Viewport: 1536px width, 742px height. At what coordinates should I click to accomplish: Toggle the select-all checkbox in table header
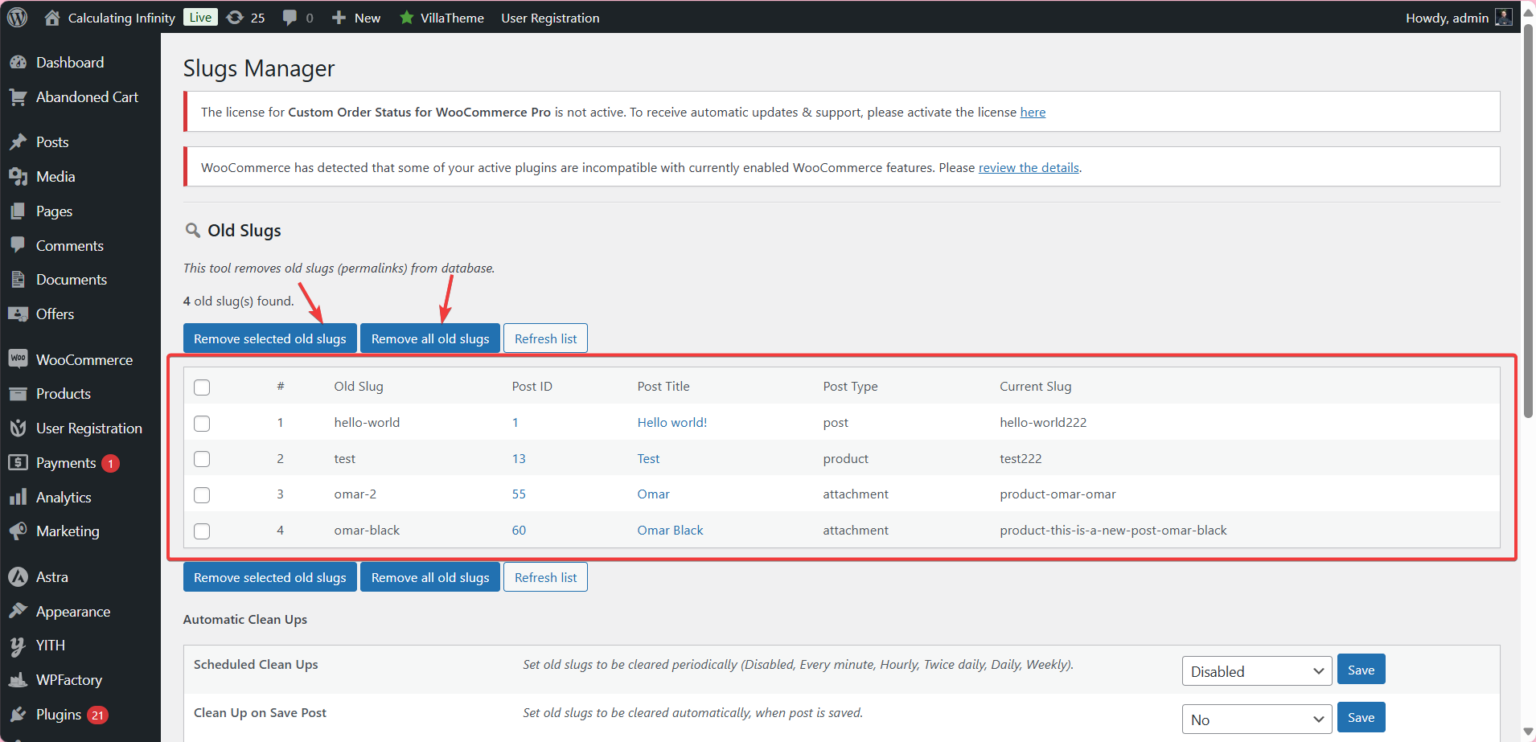(x=201, y=387)
